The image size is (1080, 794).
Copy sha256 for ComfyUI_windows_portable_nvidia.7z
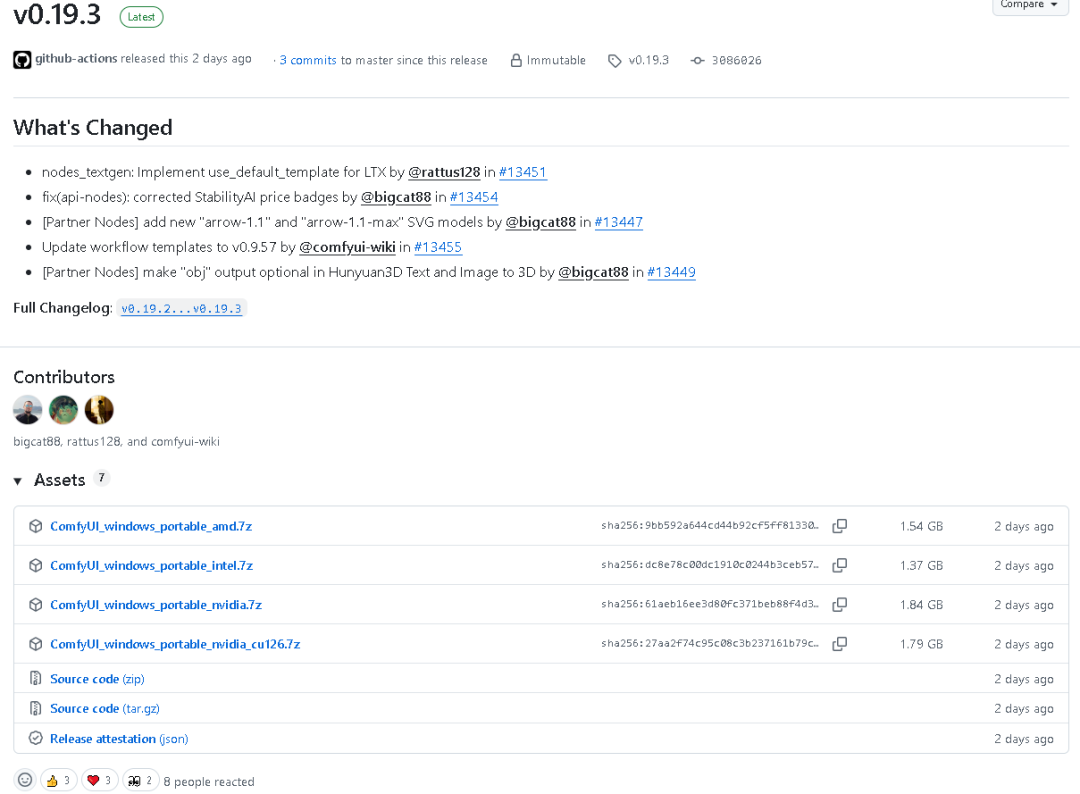click(839, 605)
